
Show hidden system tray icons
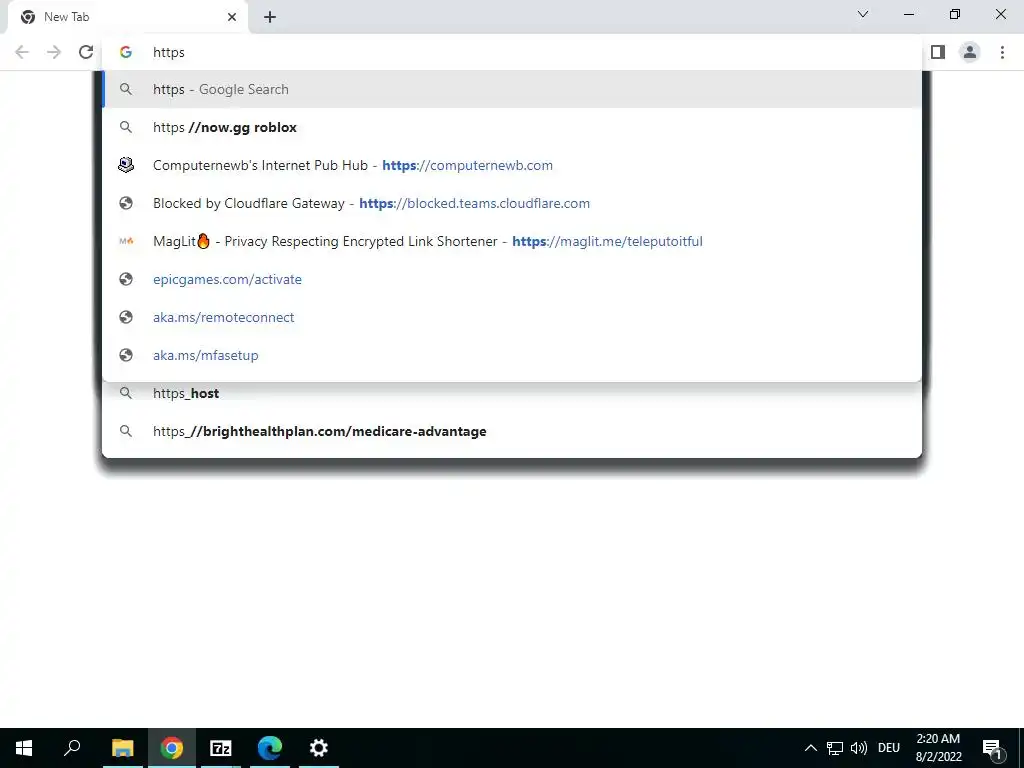click(x=810, y=748)
